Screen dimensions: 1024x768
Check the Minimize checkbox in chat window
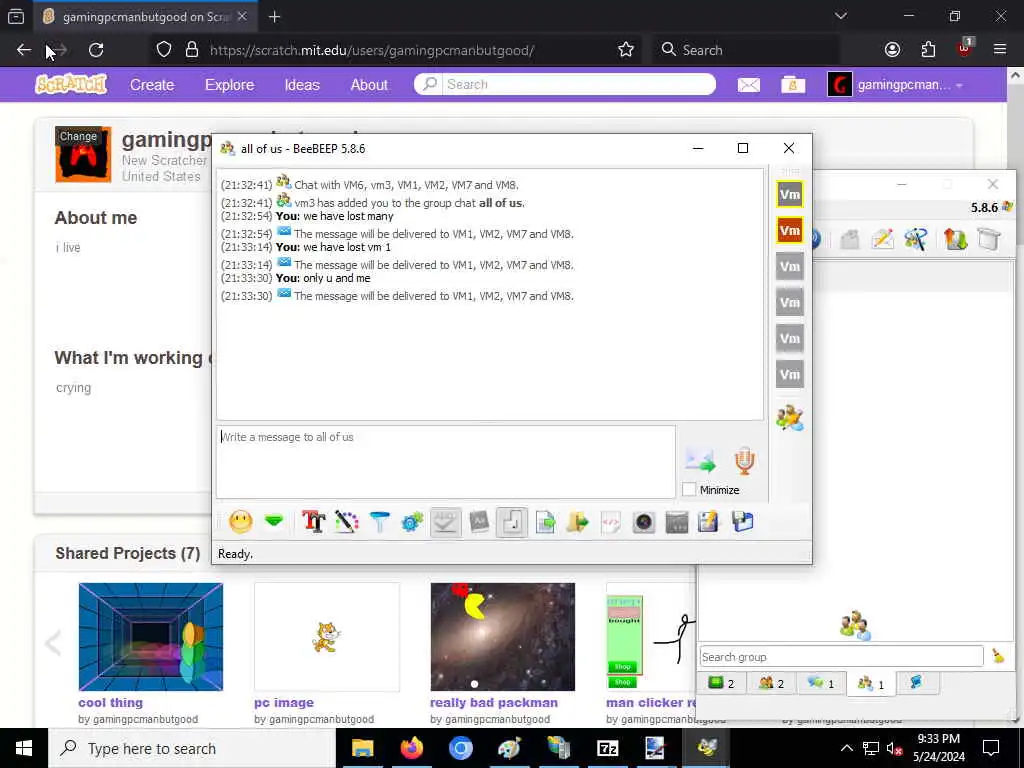click(x=689, y=489)
